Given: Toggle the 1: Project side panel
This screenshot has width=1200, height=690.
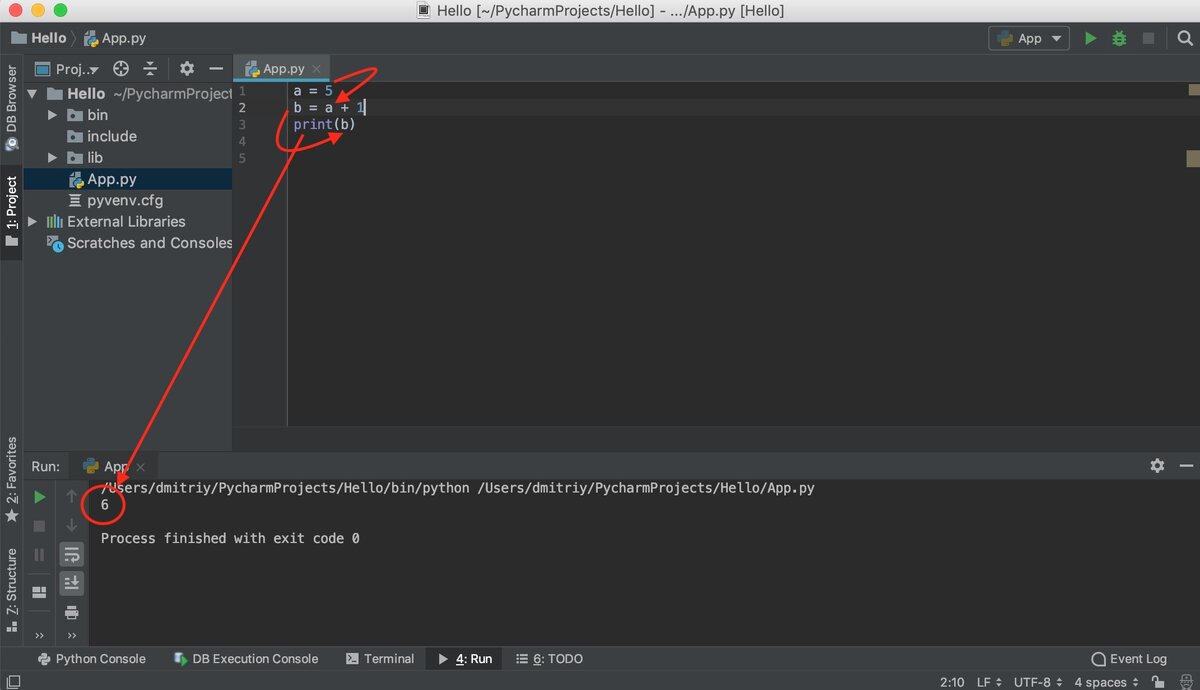Looking at the screenshot, I should point(11,211).
